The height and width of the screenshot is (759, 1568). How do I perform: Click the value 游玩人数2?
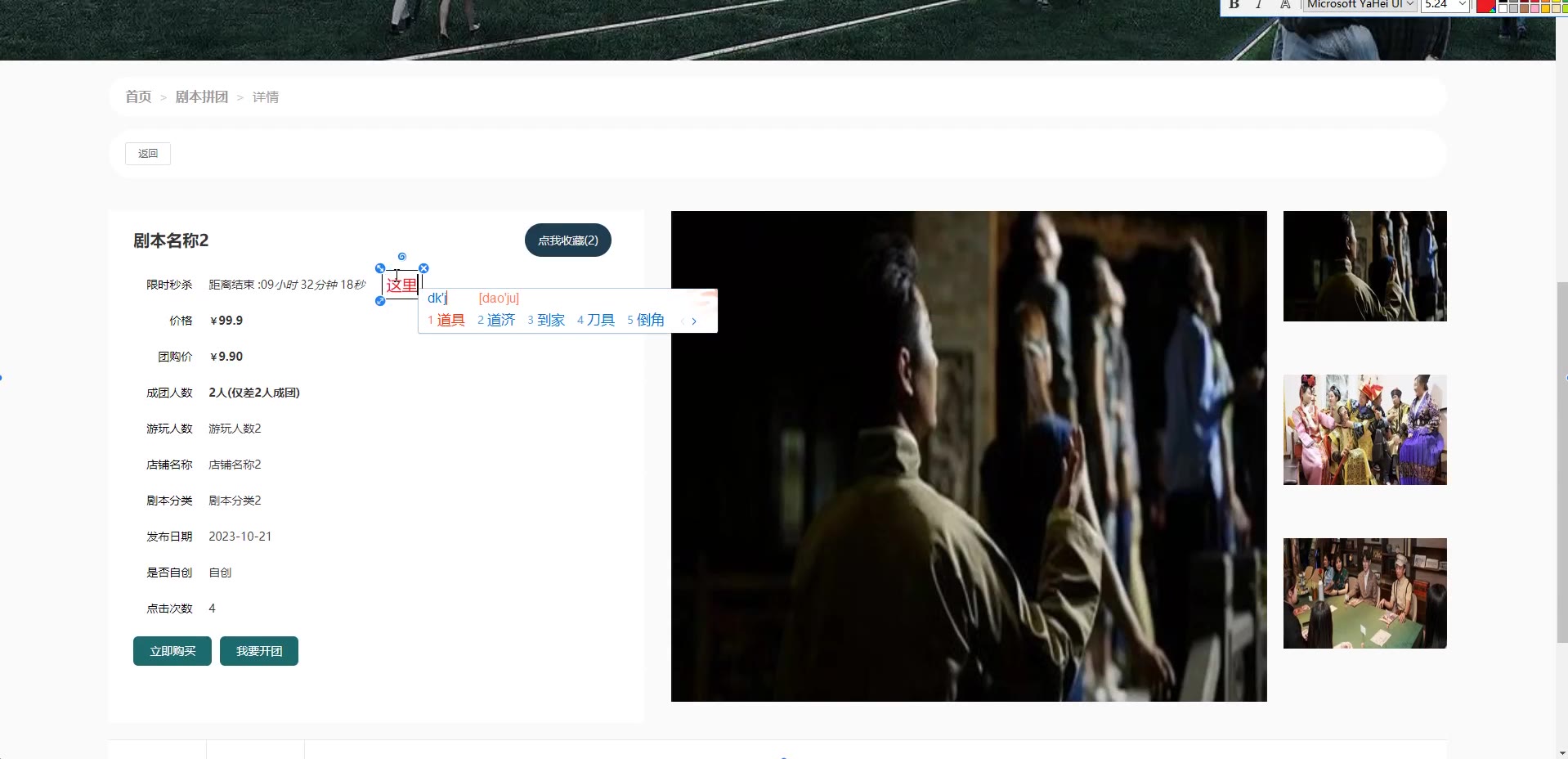235,429
